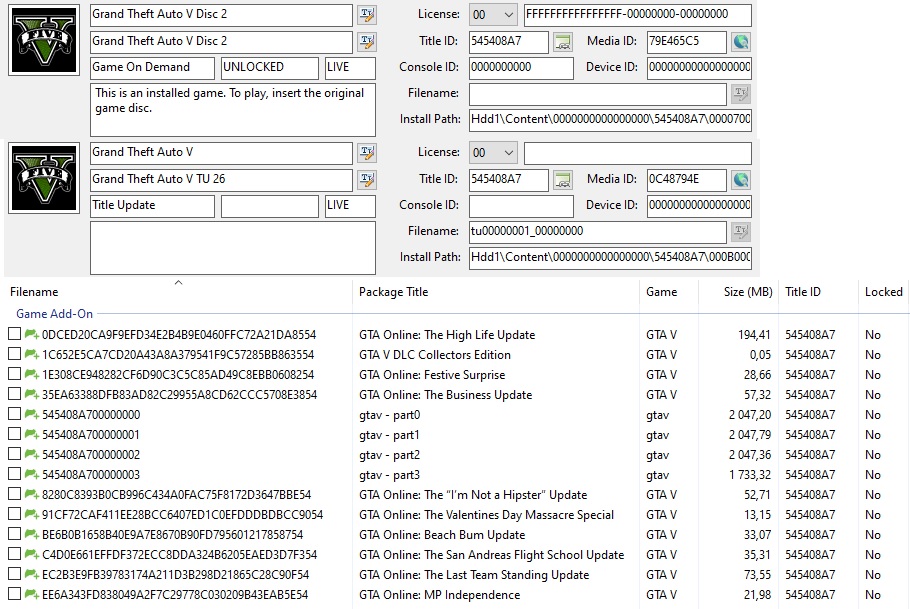This screenshot has height=609, width=910.
Task: Click size value 194,41
Action: (754, 335)
